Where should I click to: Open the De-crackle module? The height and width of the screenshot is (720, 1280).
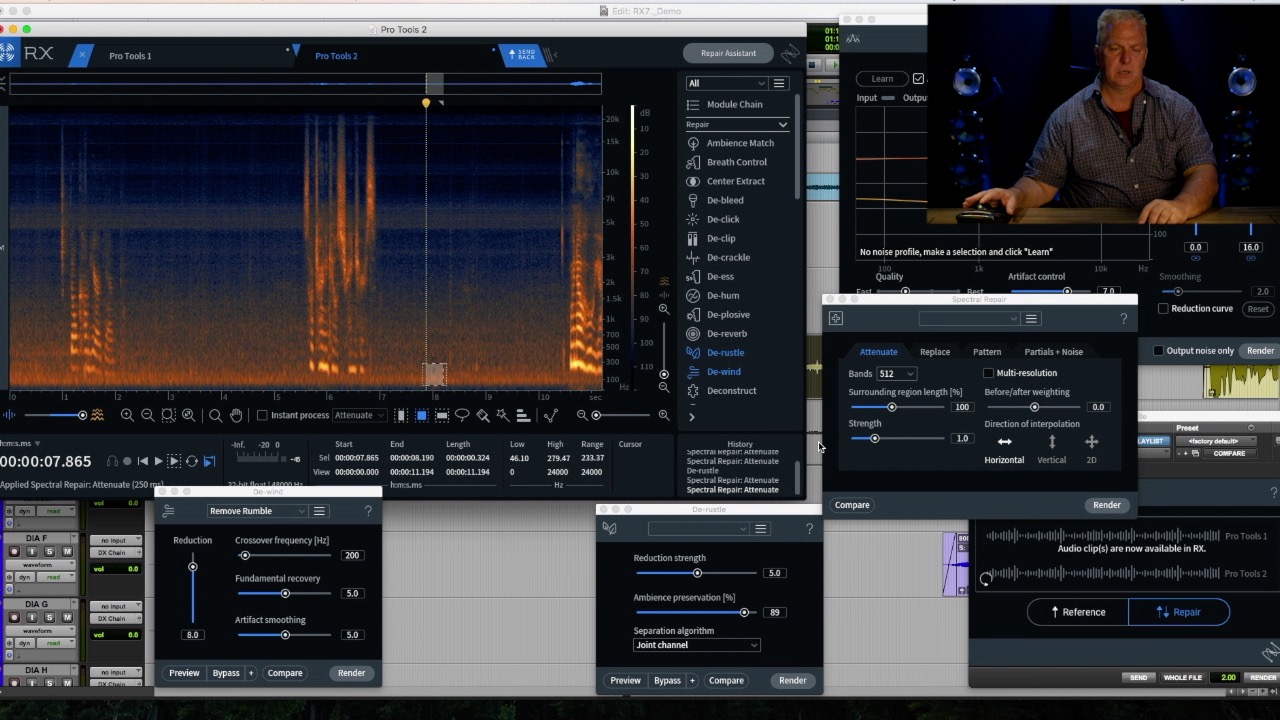pyautogui.click(x=728, y=257)
